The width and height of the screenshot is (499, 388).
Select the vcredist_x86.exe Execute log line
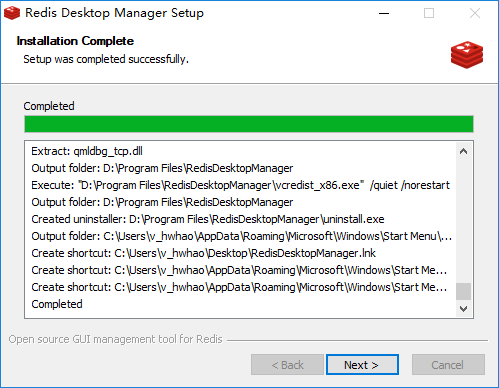240,185
